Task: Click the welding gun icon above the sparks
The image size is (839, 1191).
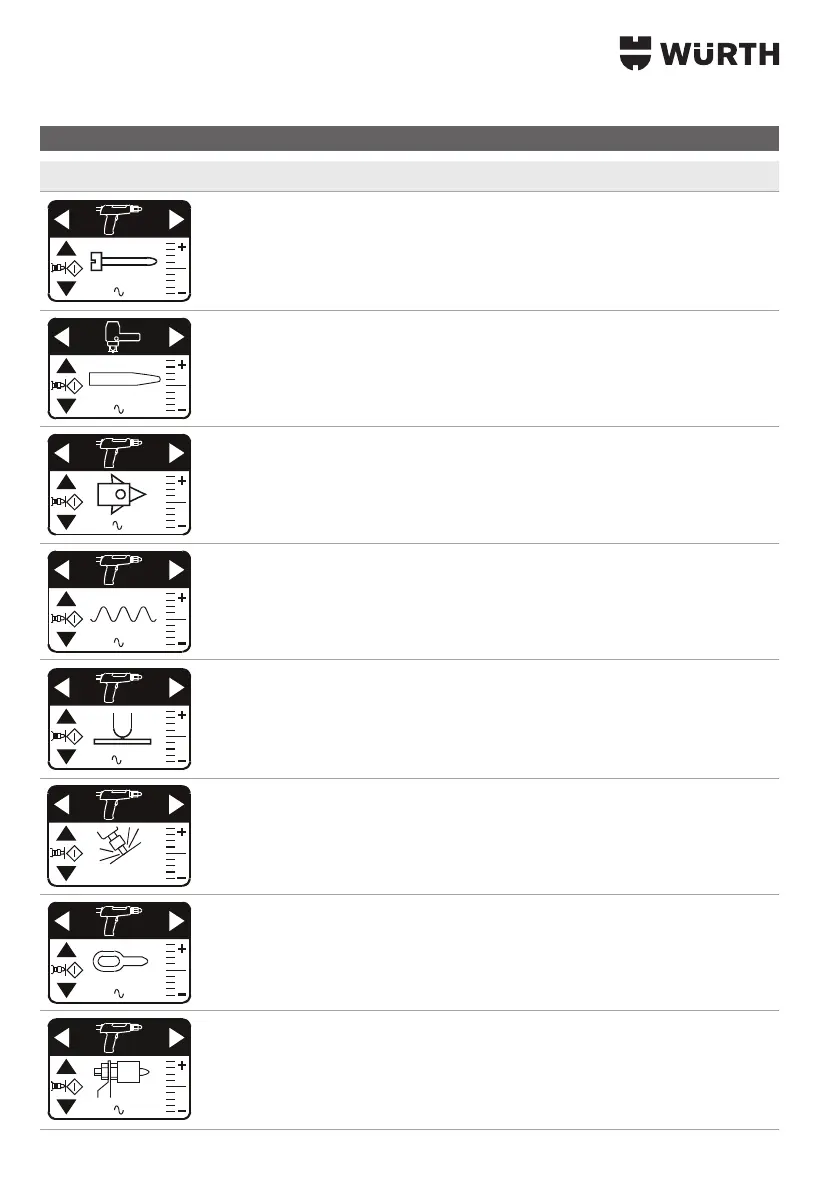Action: (119, 803)
